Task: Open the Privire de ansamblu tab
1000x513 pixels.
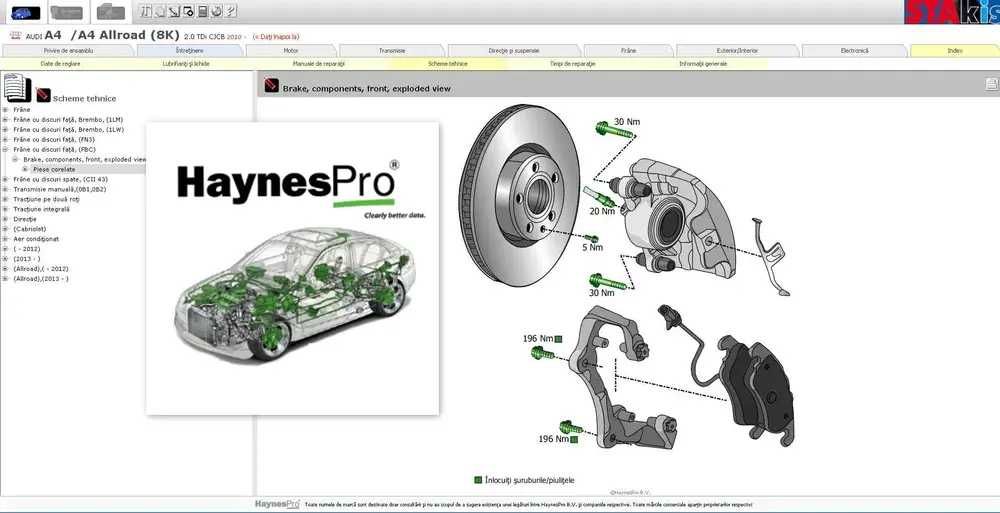Action: [68, 50]
